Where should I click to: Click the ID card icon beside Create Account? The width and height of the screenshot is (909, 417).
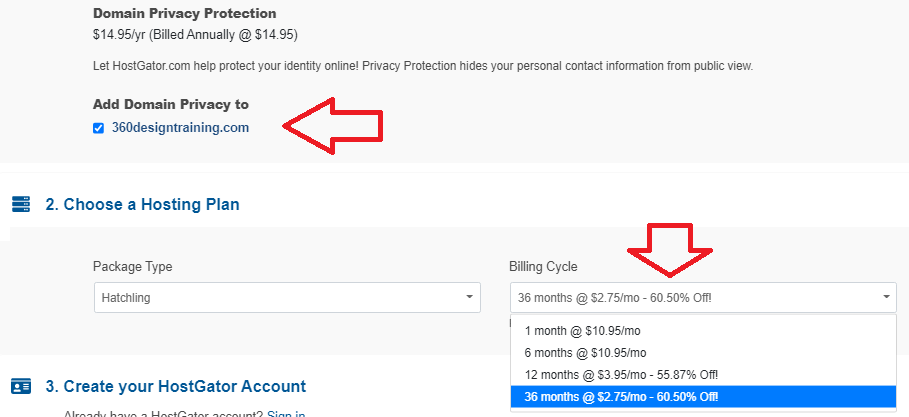tap(21, 386)
